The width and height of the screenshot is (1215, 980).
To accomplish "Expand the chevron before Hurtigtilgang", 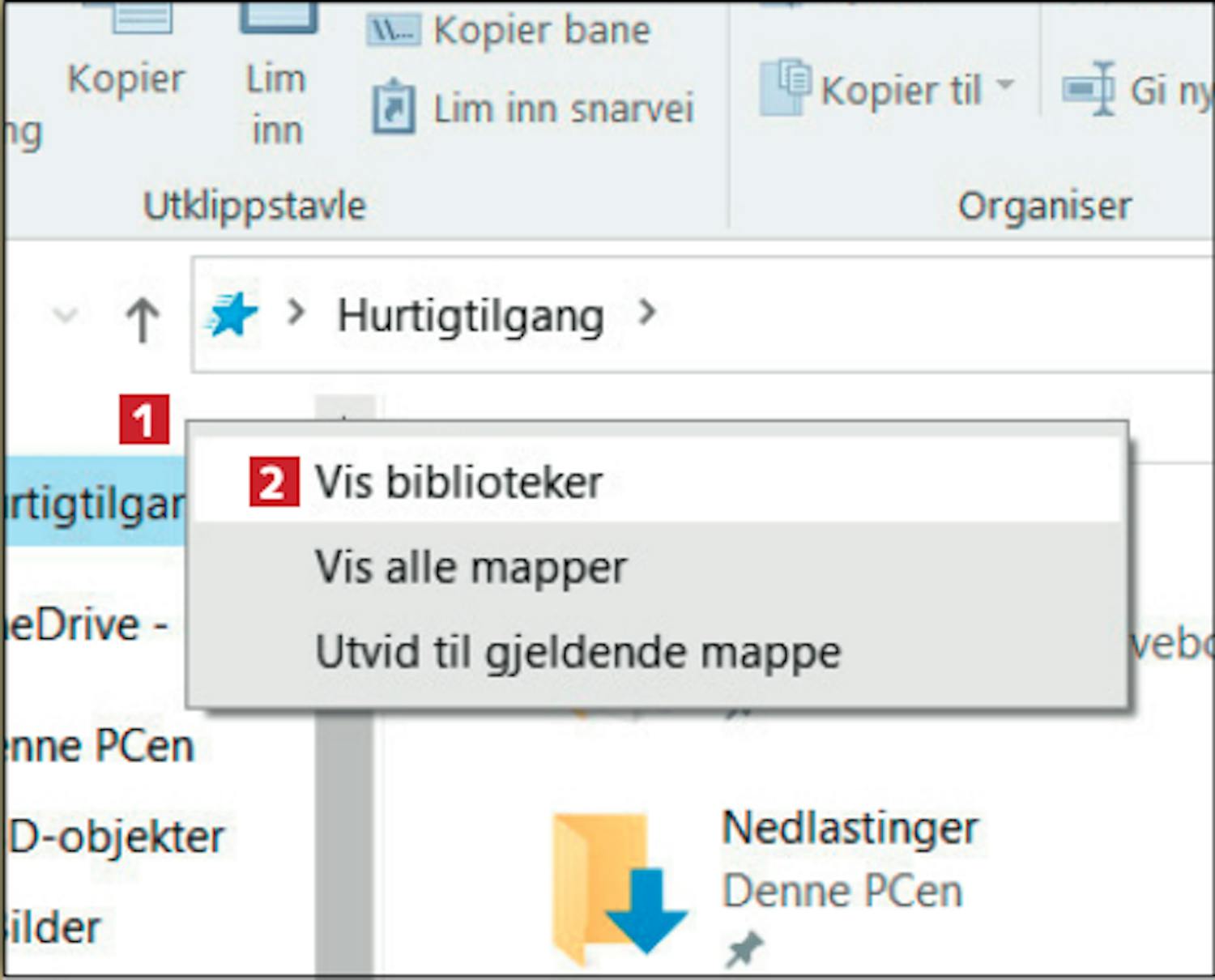I will pyautogui.click(x=296, y=313).
